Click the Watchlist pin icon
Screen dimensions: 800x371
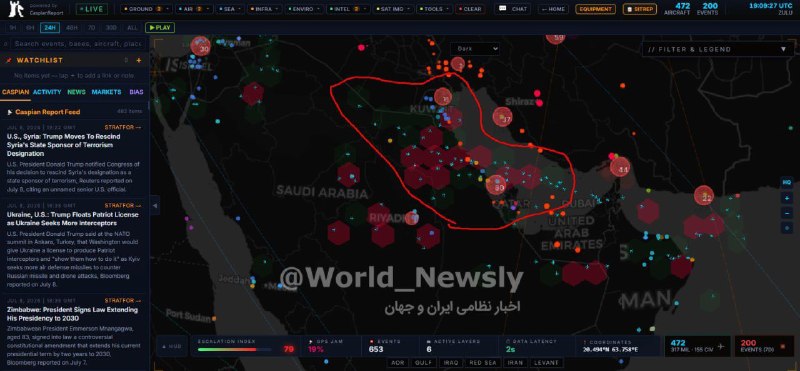pos(8,60)
